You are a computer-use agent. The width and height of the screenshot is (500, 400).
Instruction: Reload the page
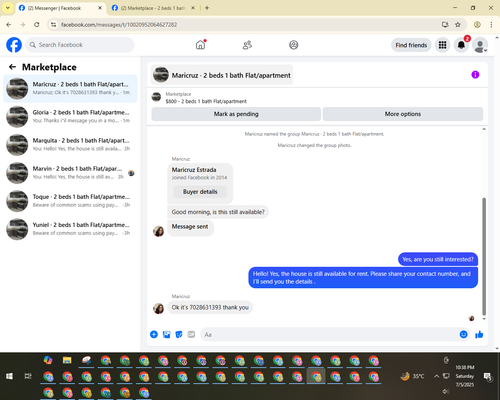click(37, 24)
